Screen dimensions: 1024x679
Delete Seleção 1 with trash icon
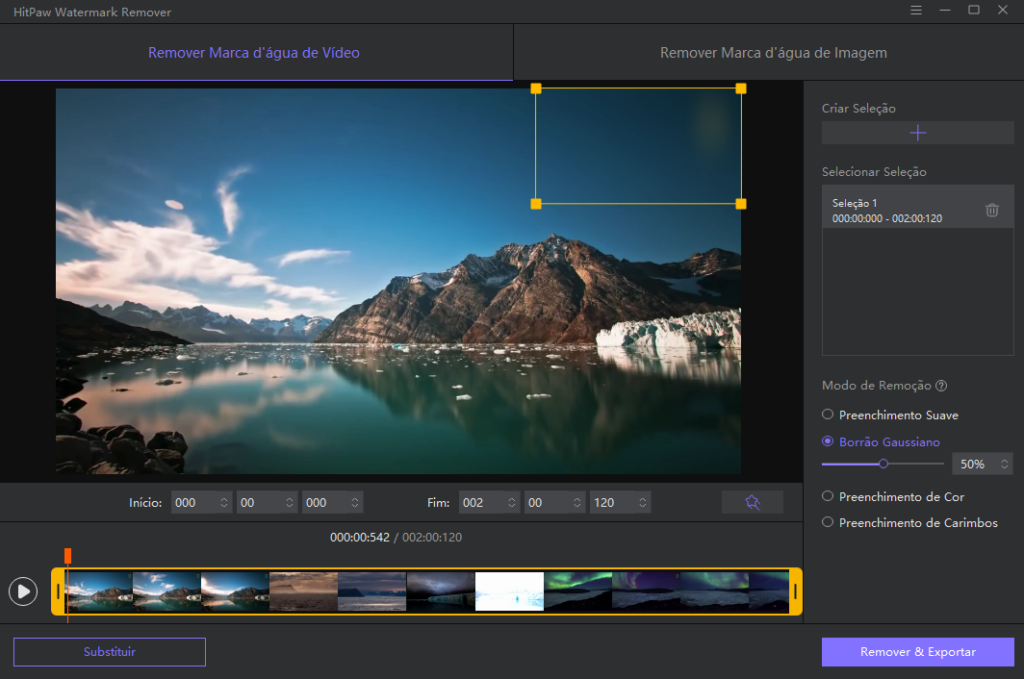pos(991,210)
